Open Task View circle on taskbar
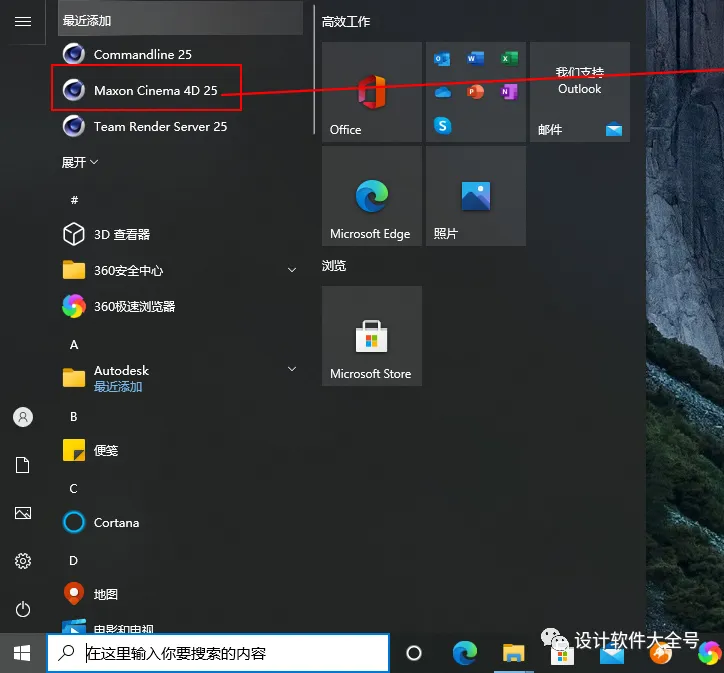Screen dimensions: 724x673 point(414,653)
